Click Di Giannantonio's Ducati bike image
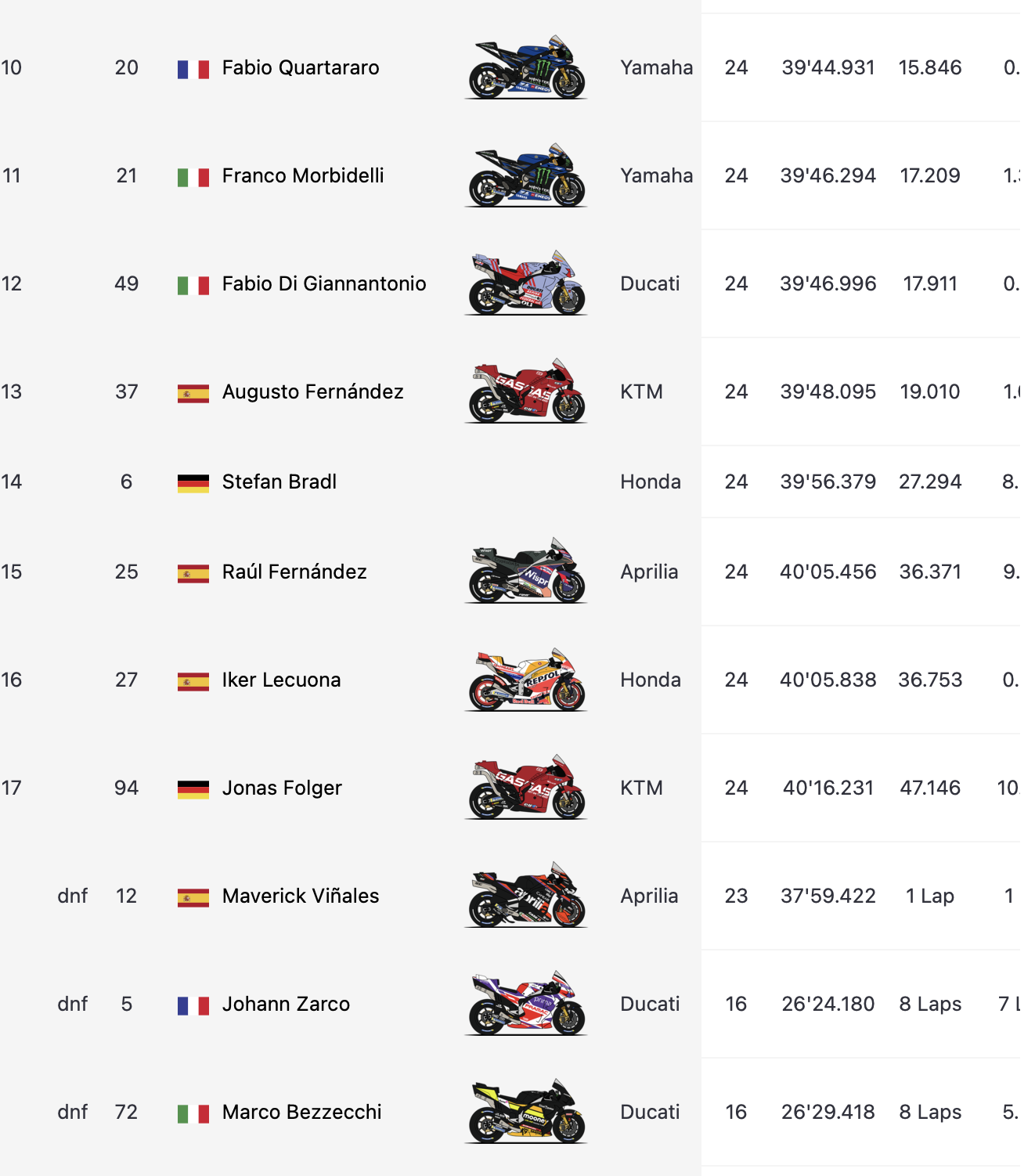The image size is (1035, 1176). pos(525,283)
